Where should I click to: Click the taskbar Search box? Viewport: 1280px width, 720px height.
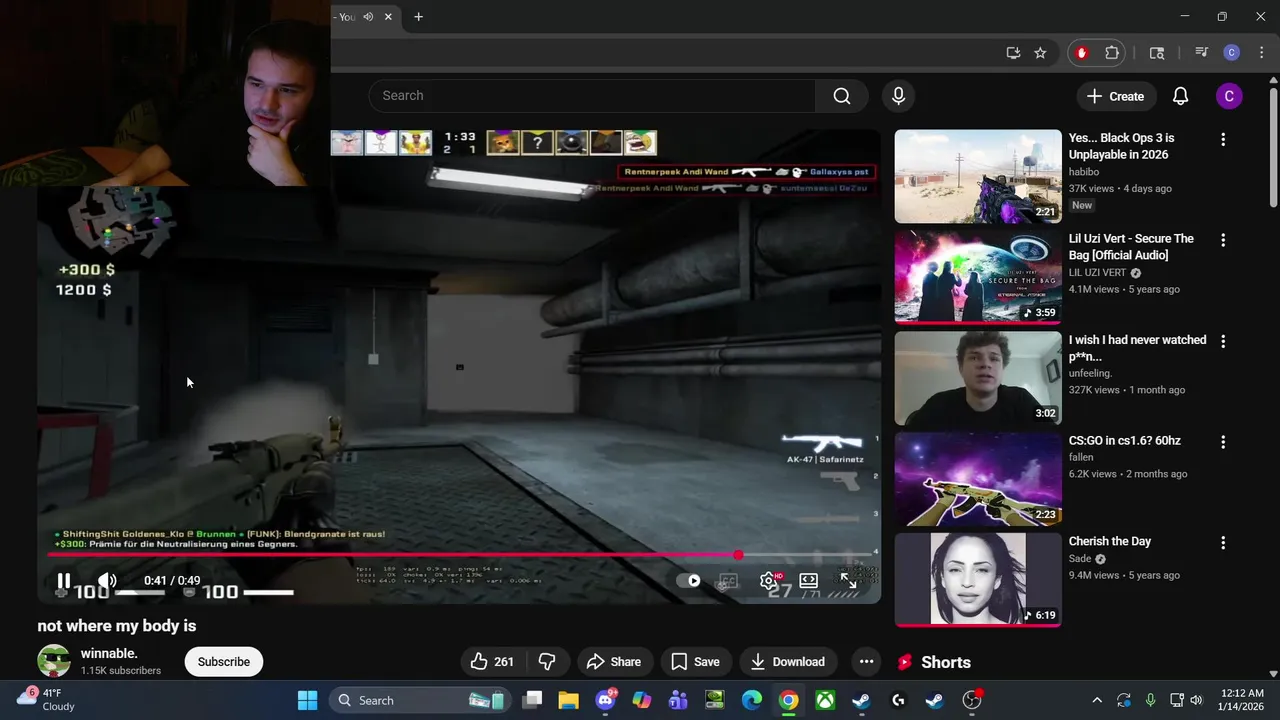pos(418,700)
